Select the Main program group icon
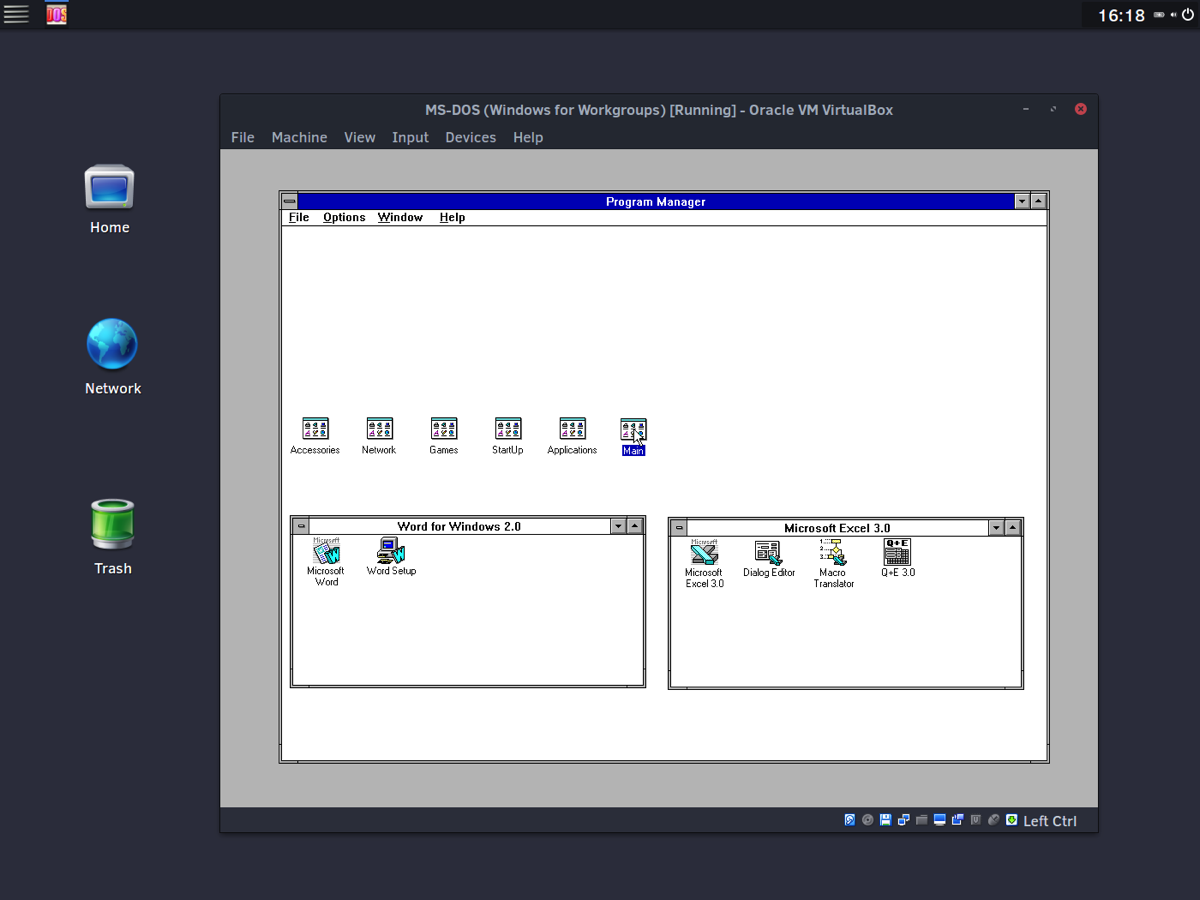The image size is (1200, 900). click(633, 437)
